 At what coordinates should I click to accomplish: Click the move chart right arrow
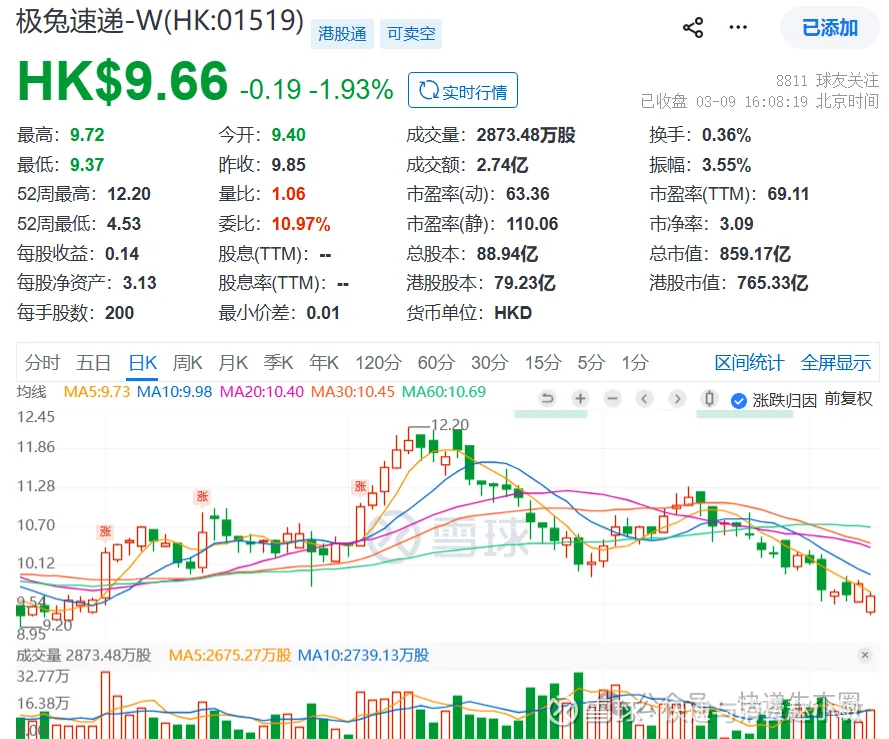coord(677,399)
